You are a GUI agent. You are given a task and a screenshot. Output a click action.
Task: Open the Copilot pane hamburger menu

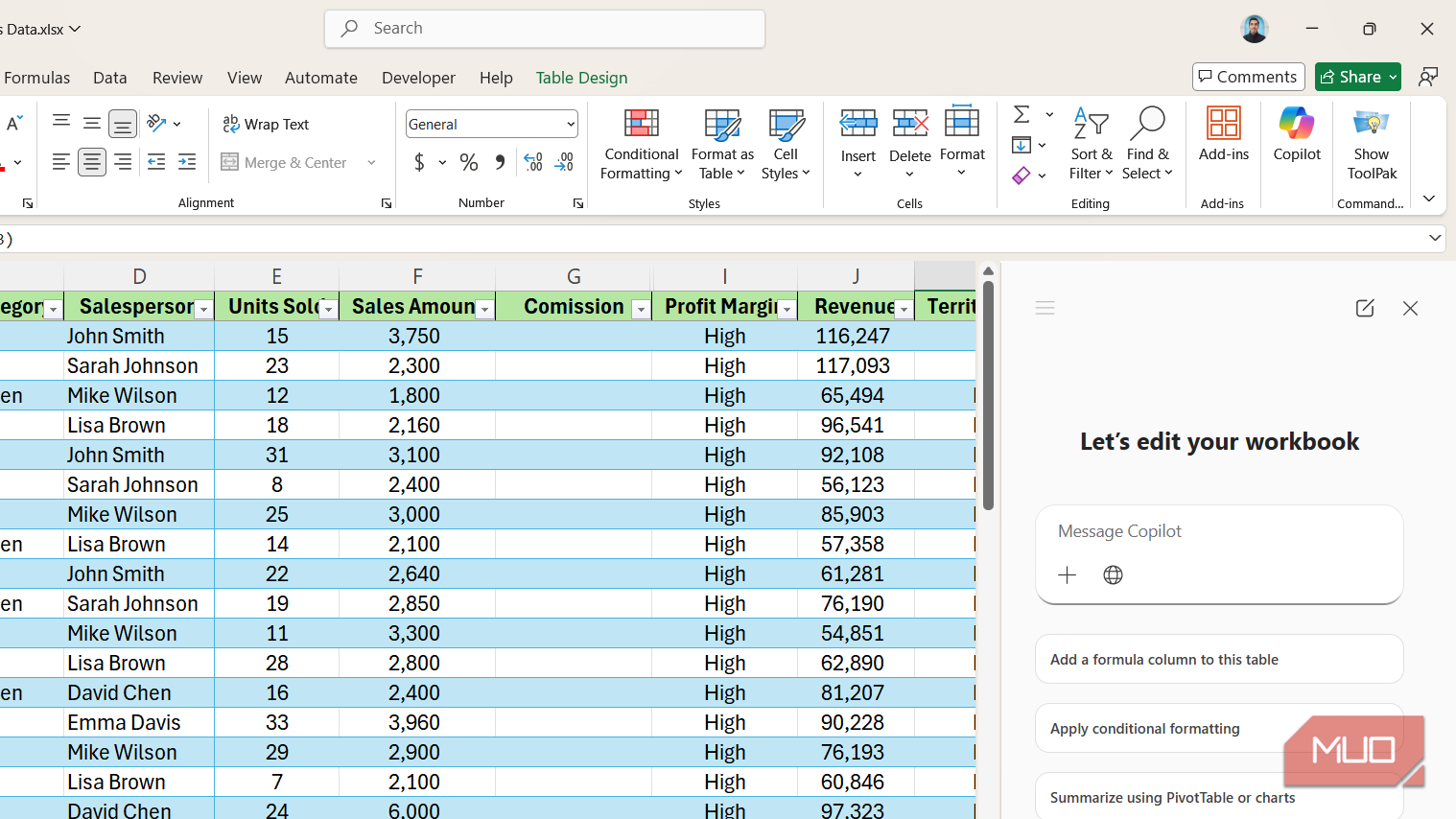tap(1045, 308)
